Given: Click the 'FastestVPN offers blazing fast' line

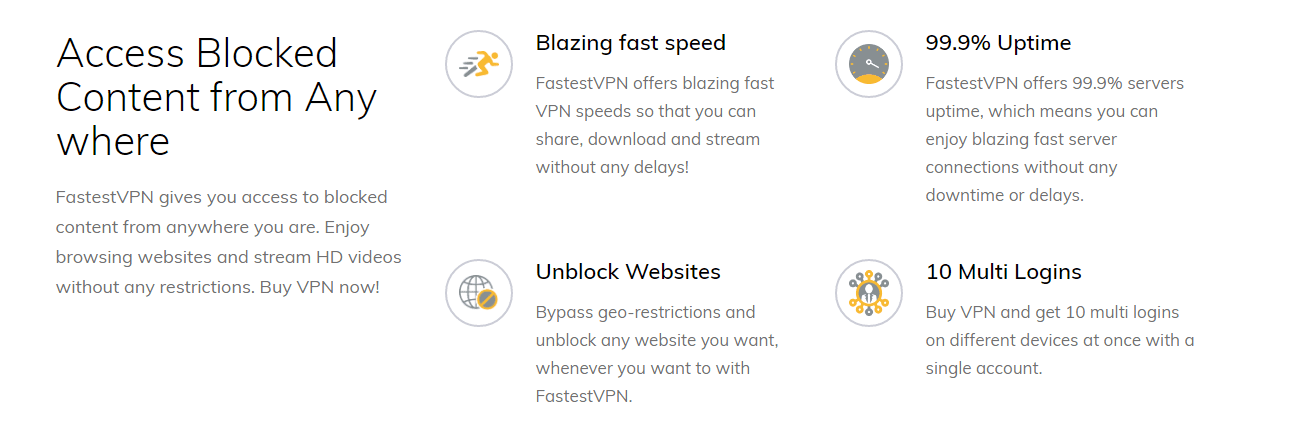Looking at the screenshot, I should [654, 83].
